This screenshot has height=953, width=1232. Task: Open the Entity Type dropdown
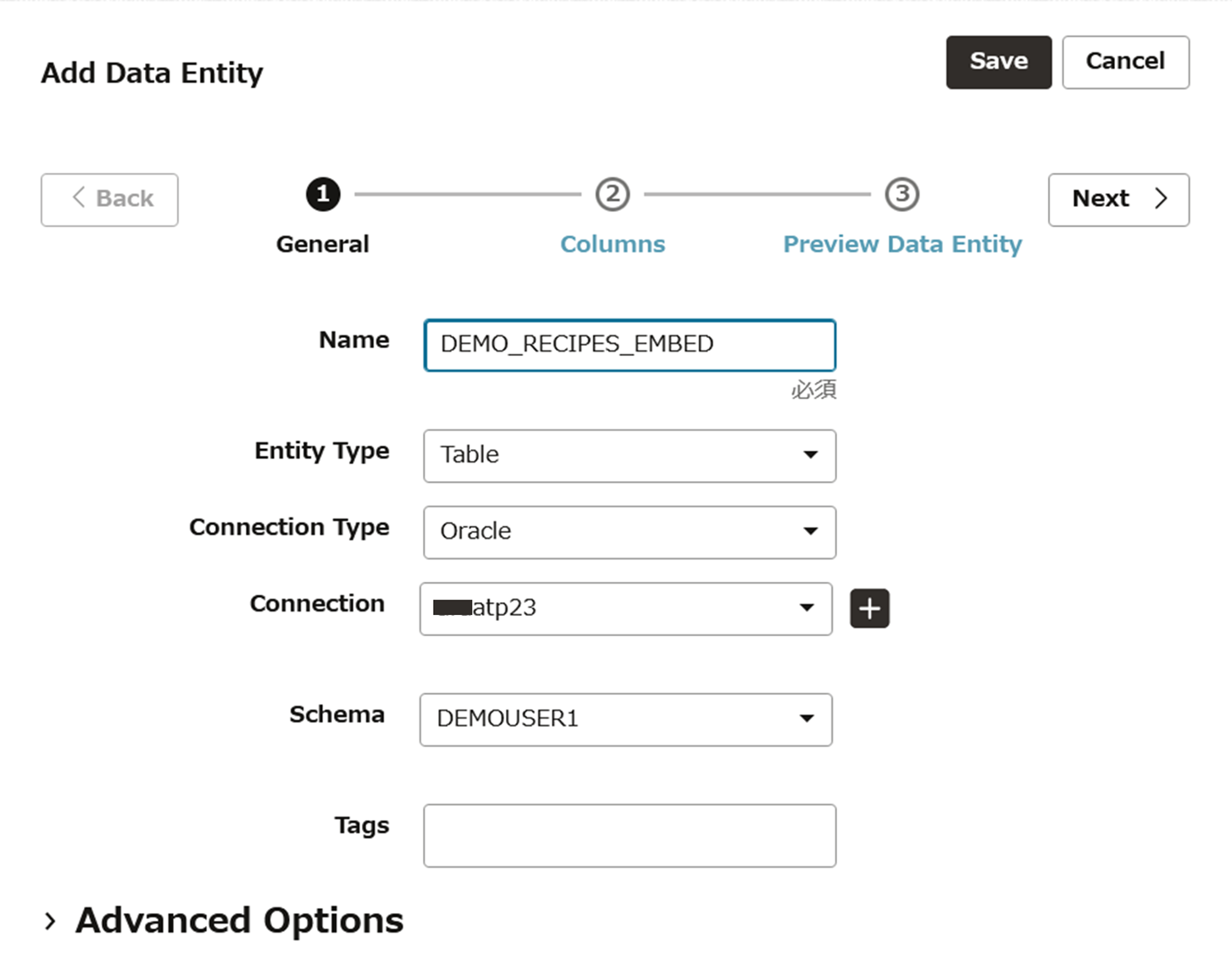click(x=629, y=456)
